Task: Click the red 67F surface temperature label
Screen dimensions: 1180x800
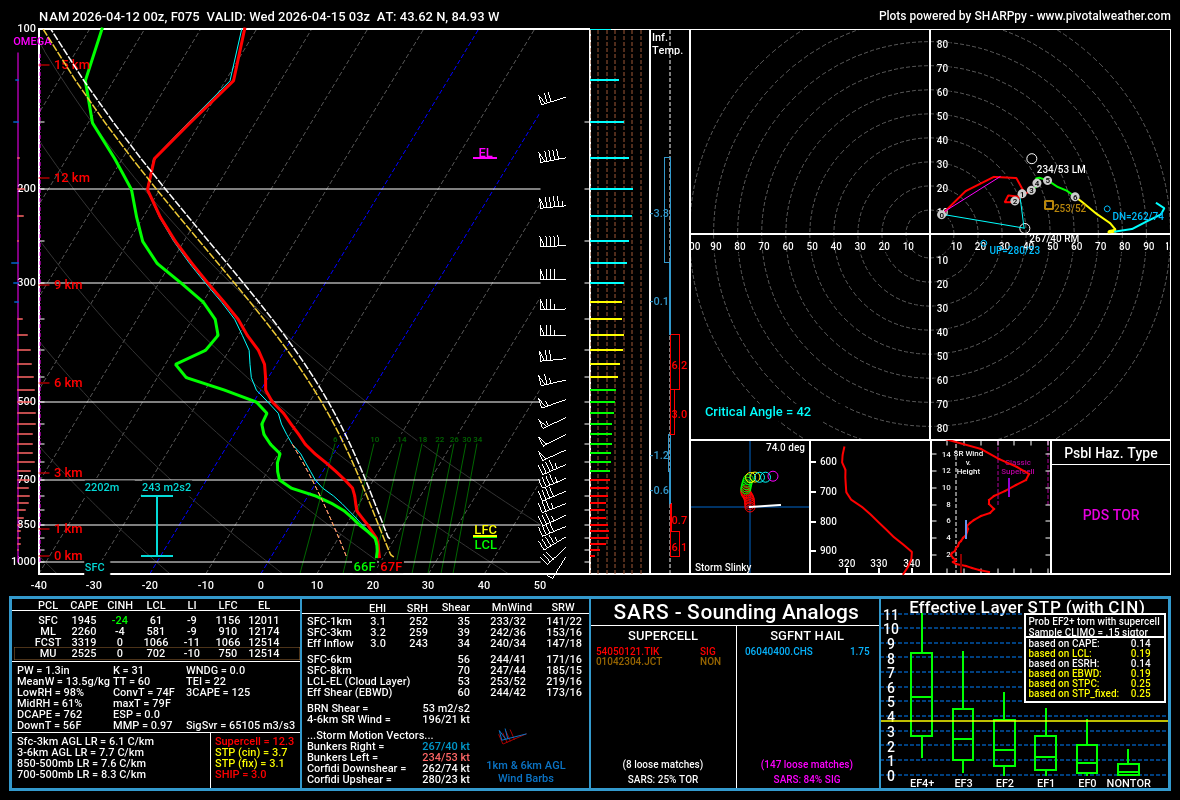Action: [391, 567]
